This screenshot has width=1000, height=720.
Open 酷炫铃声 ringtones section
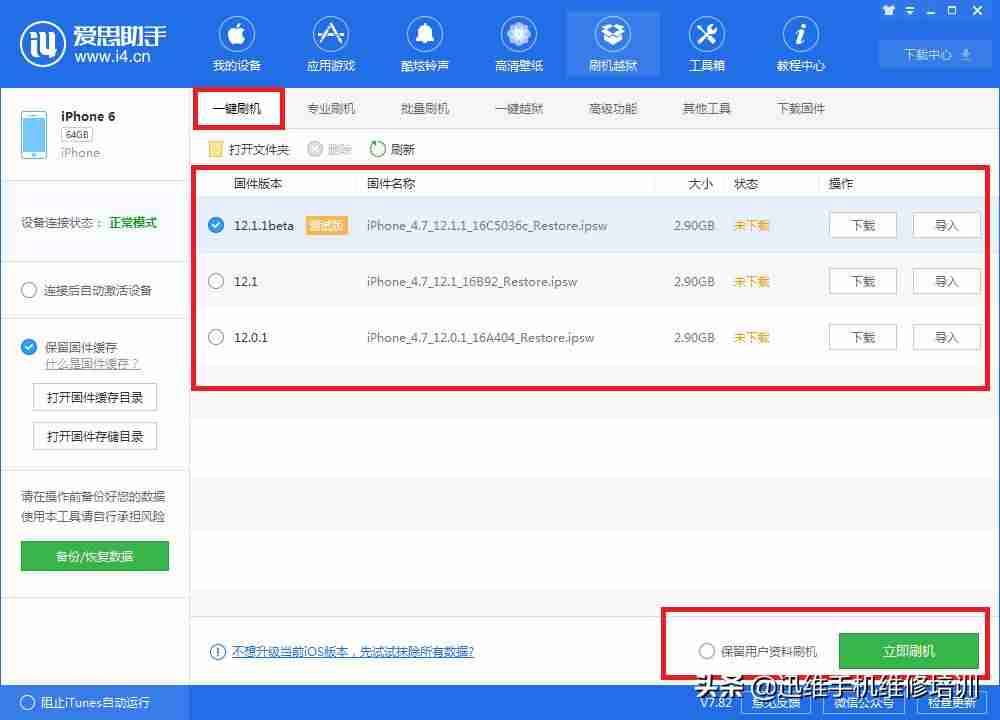coord(425,44)
